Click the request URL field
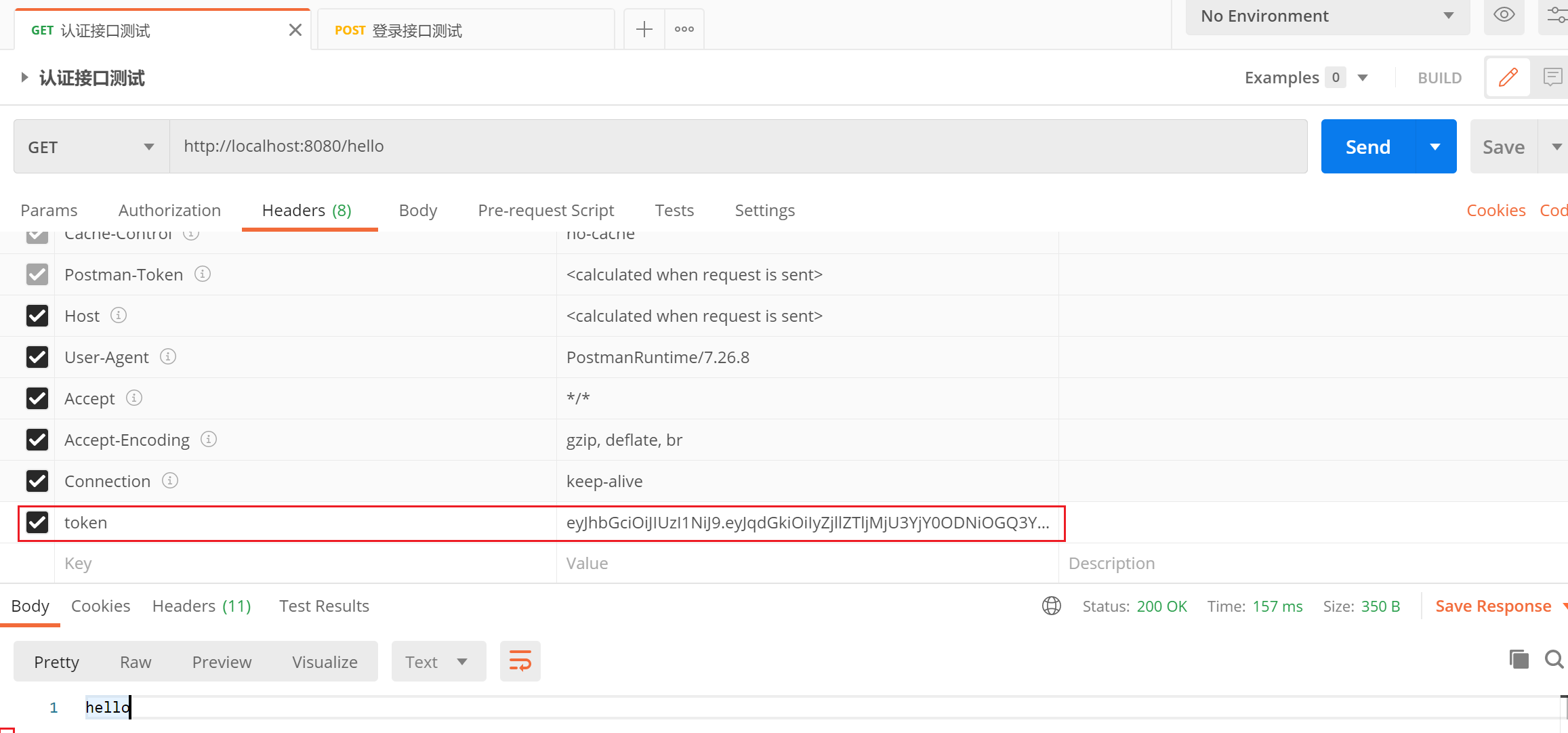 (x=737, y=146)
